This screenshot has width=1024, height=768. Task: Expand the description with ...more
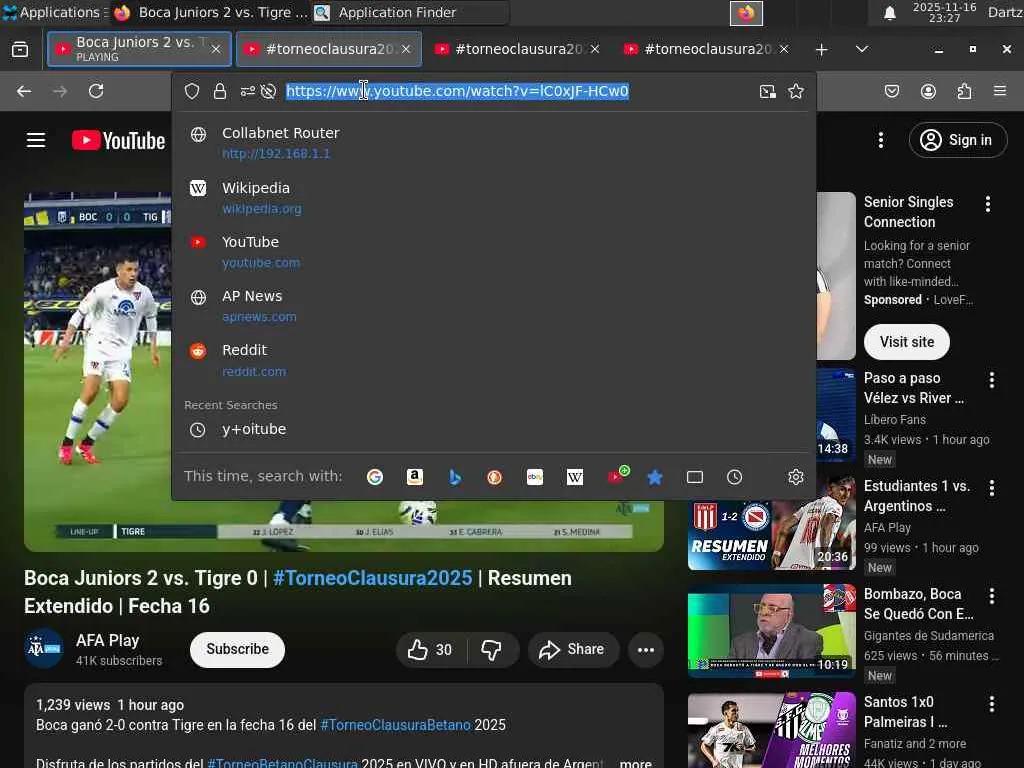pyautogui.click(x=635, y=763)
